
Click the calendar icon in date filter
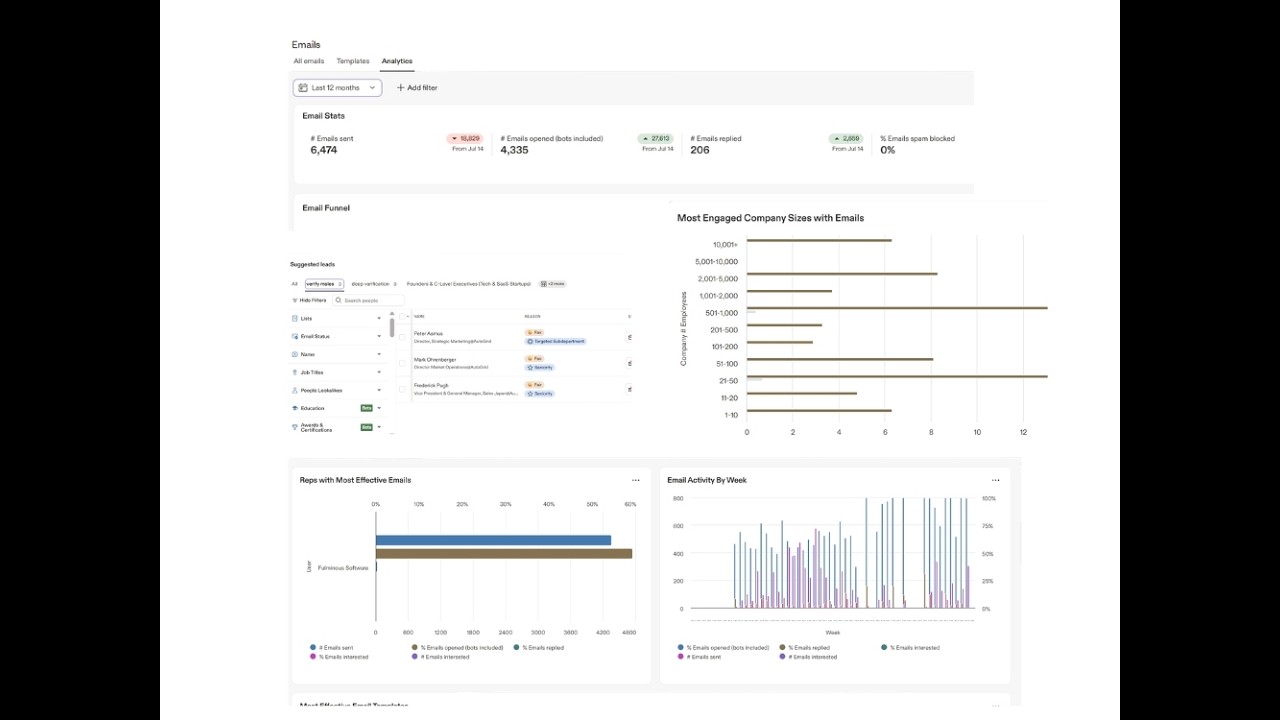[303, 88]
